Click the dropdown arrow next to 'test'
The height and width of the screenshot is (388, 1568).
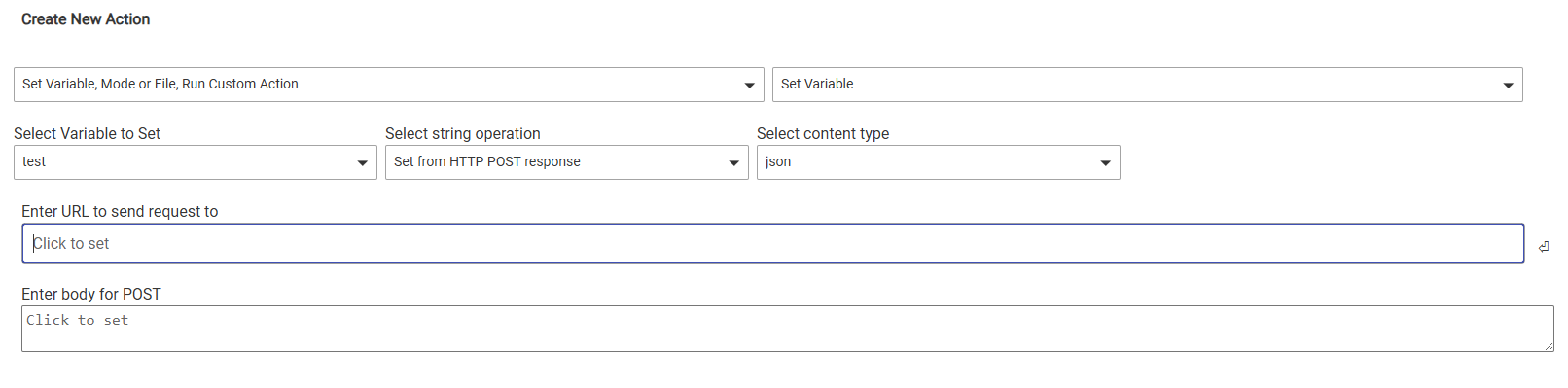[x=362, y=163]
